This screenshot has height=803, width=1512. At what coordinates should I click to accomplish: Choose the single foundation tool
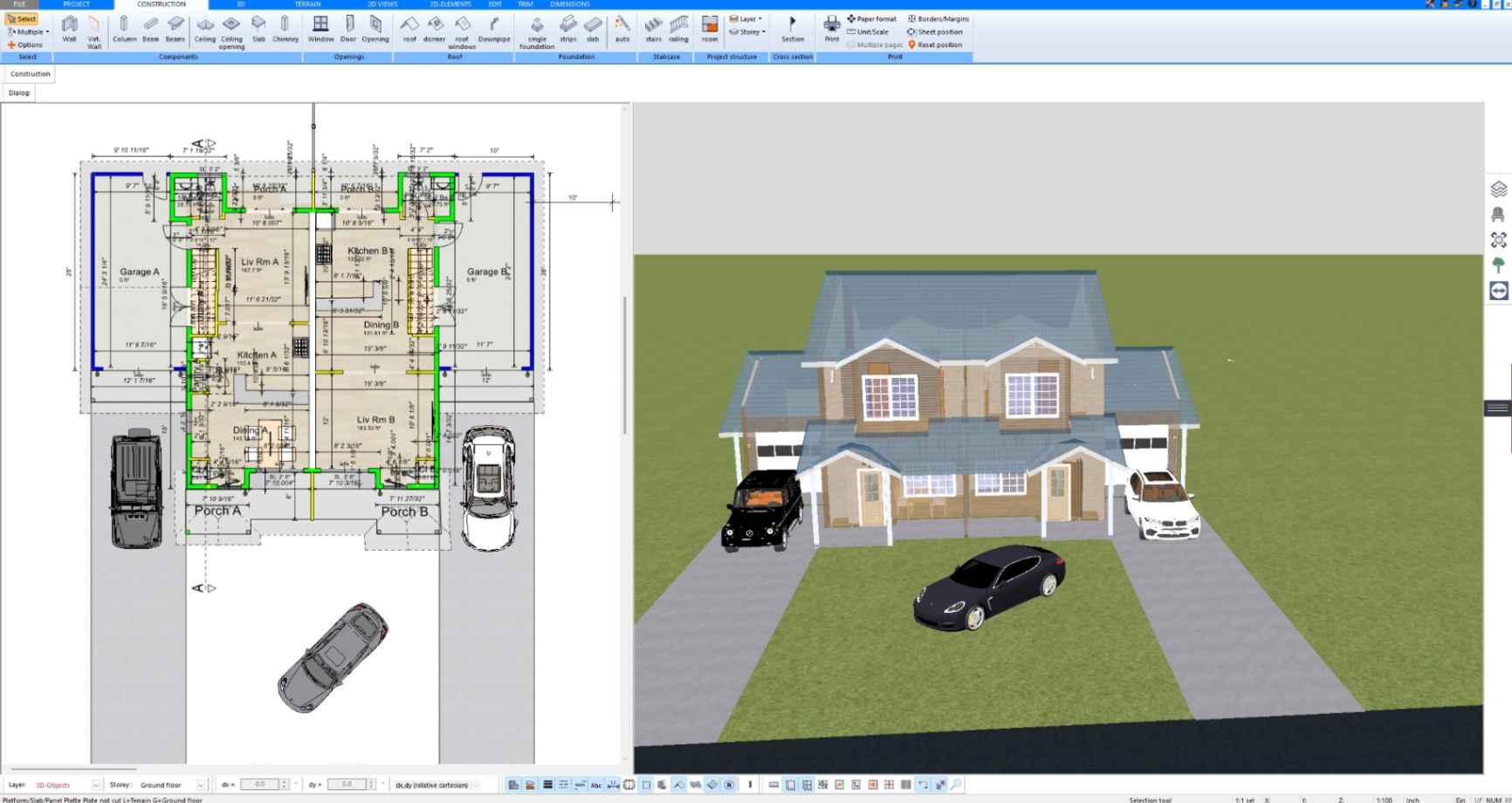click(537, 31)
